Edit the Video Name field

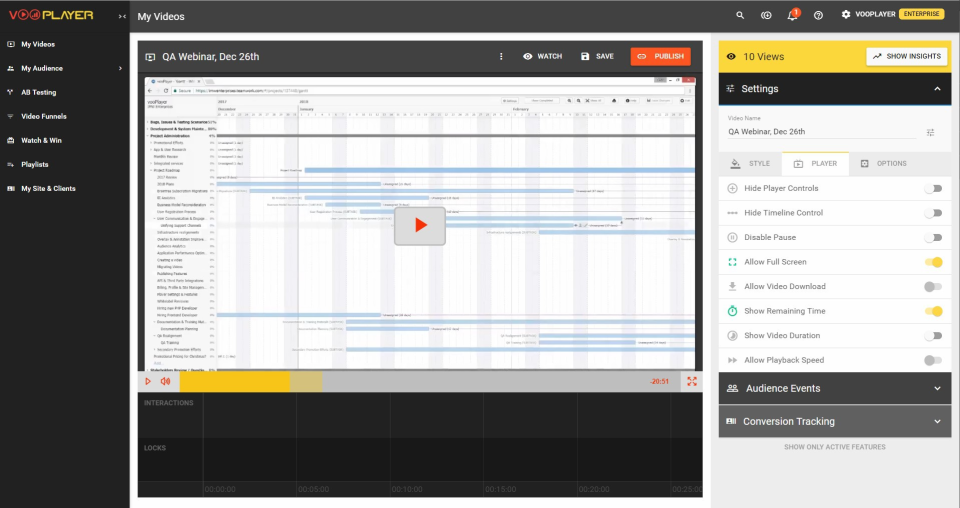coord(822,132)
